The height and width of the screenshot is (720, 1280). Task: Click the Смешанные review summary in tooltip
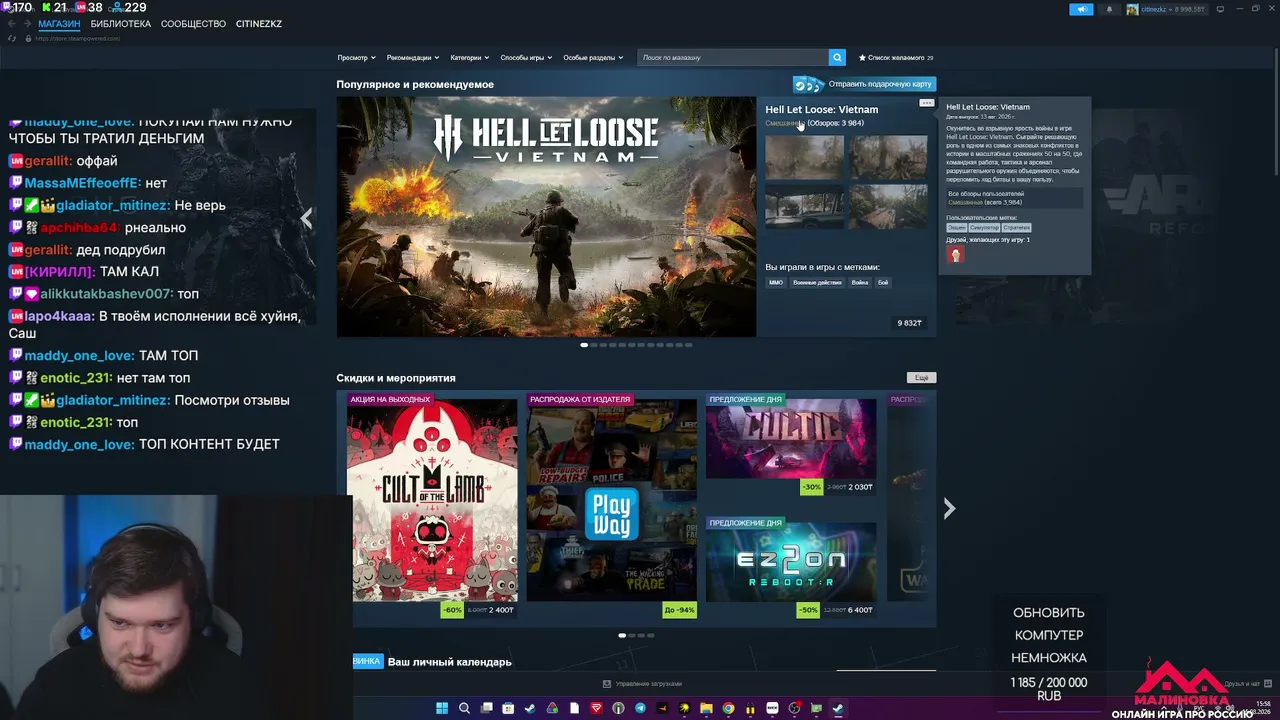965,202
